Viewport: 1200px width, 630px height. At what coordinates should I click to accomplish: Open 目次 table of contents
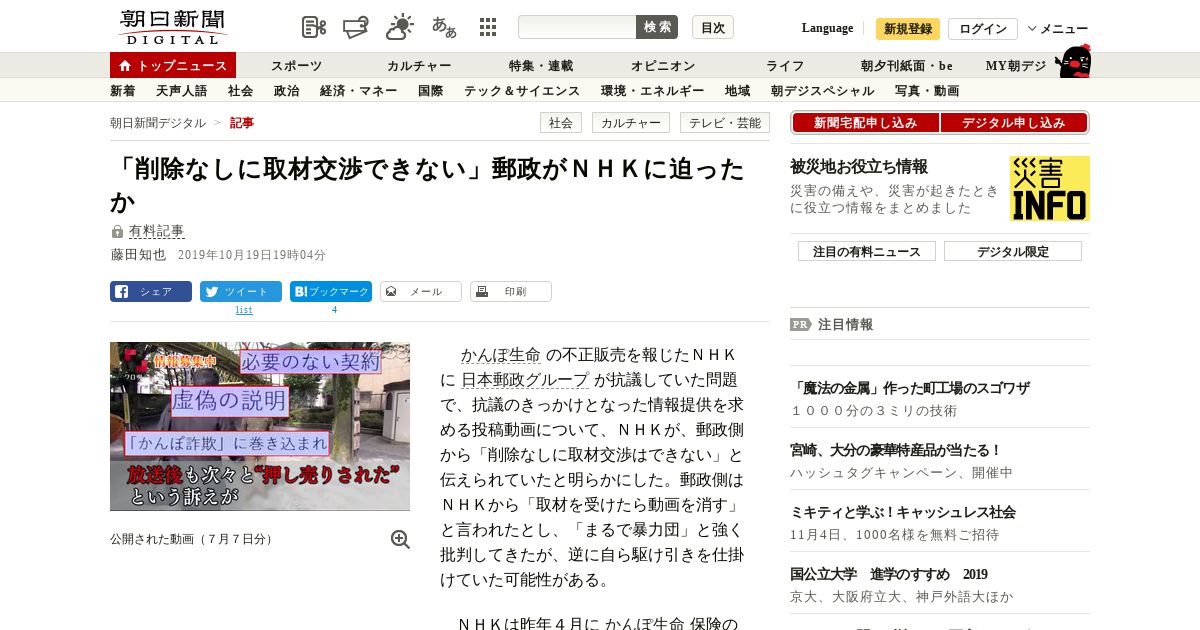[713, 27]
